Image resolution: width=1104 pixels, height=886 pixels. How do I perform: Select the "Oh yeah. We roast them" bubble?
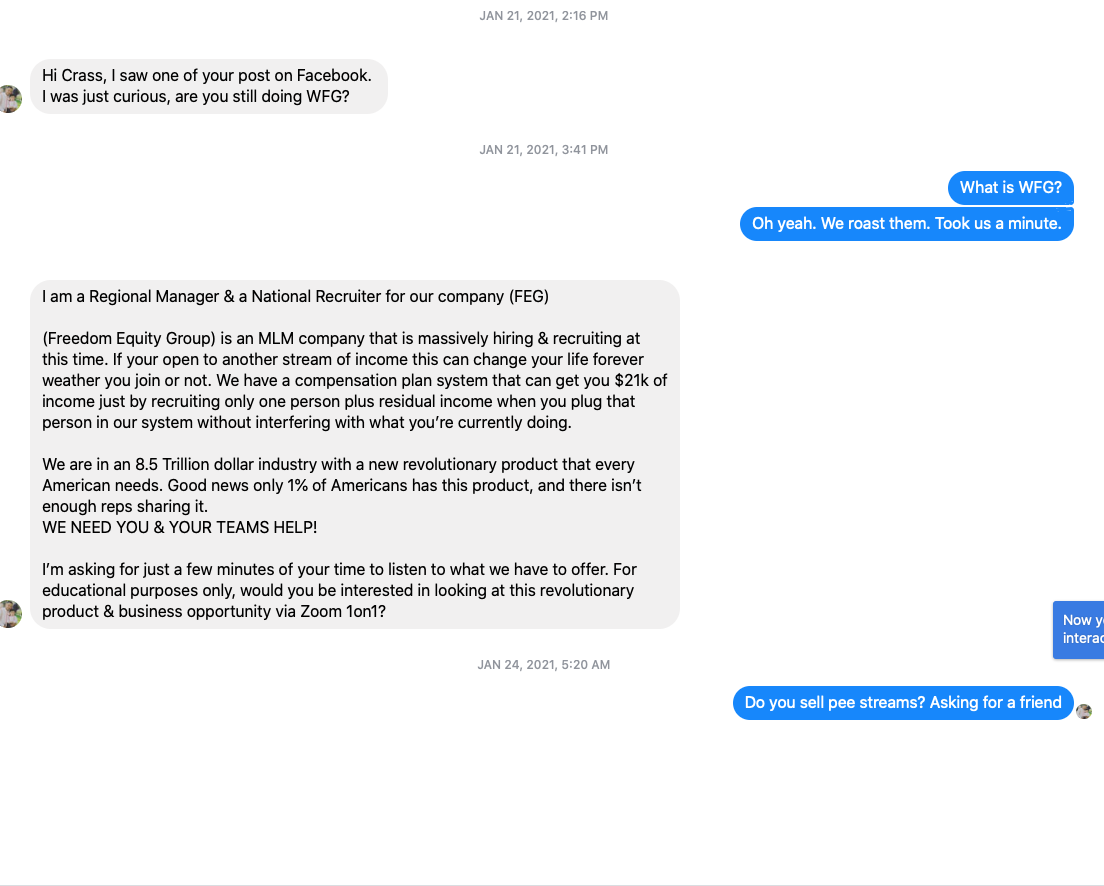(906, 224)
